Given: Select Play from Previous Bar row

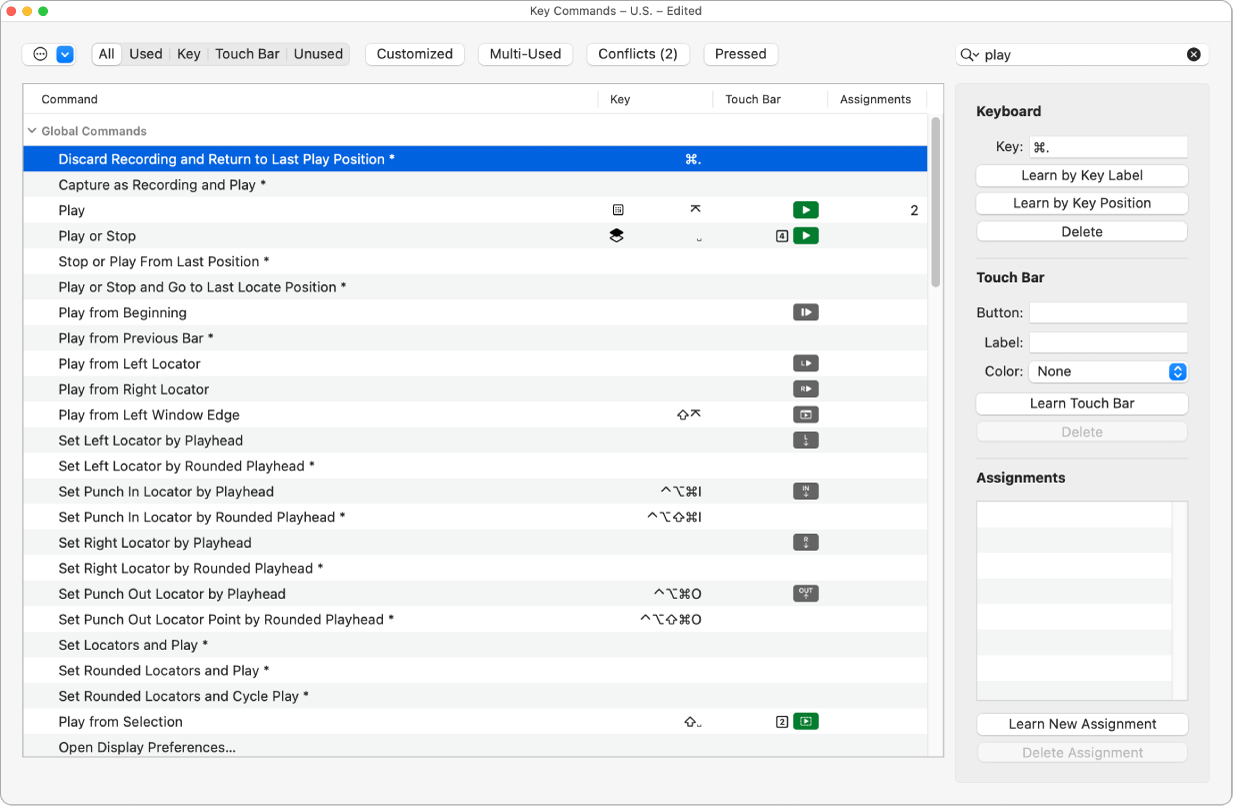Looking at the screenshot, I should click(475, 338).
